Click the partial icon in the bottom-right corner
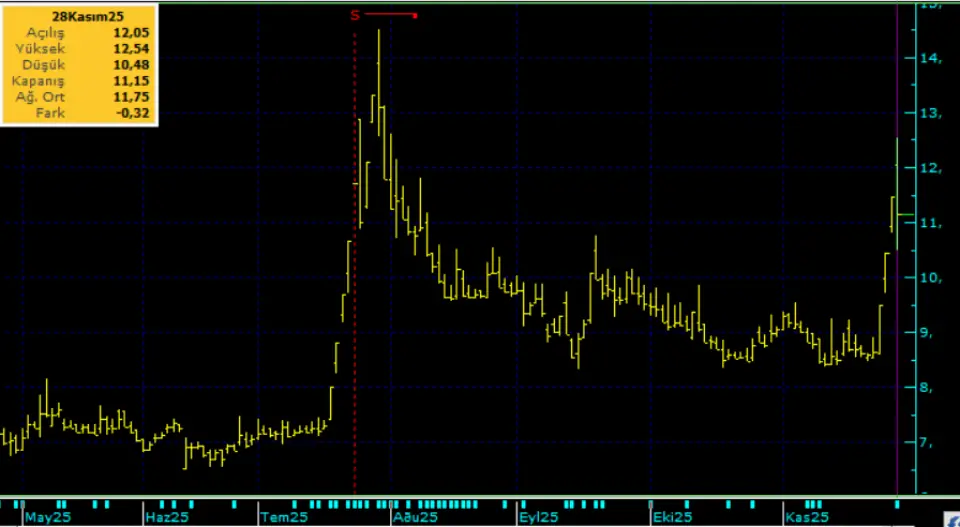Viewport: 960px width, 527px height. tap(950, 519)
